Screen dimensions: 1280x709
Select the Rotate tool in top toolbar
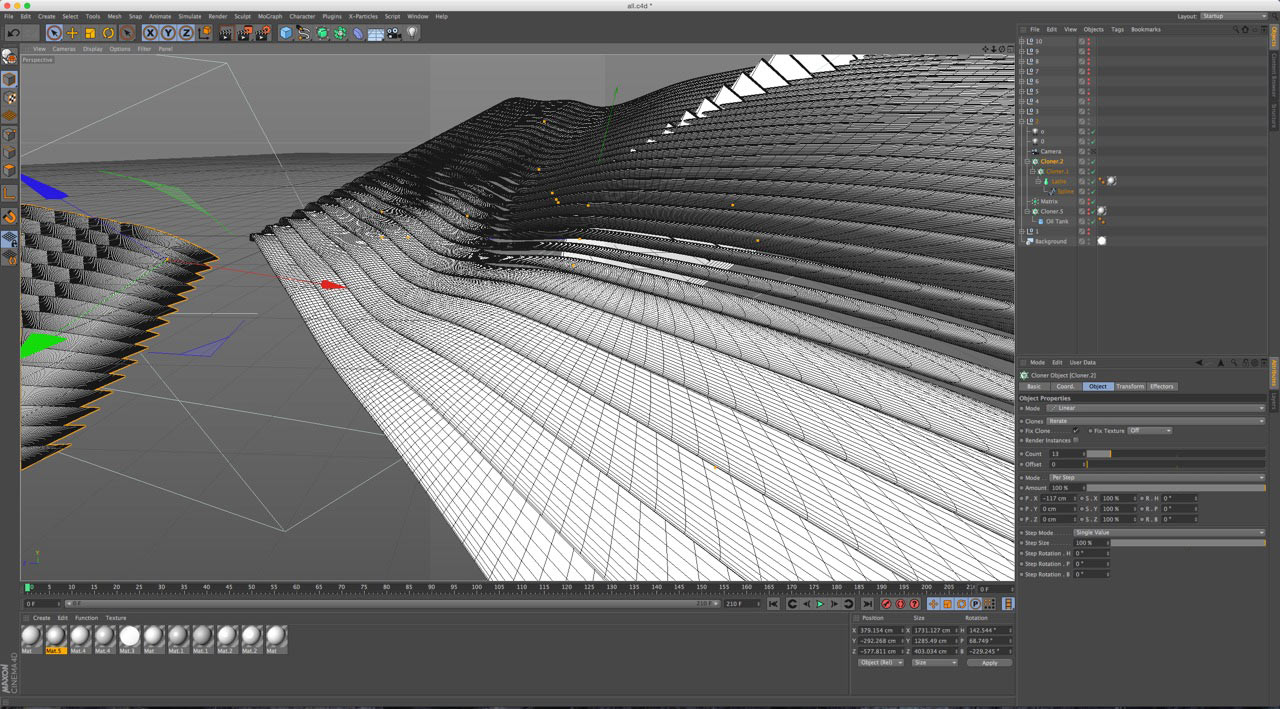[x=108, y=33]
